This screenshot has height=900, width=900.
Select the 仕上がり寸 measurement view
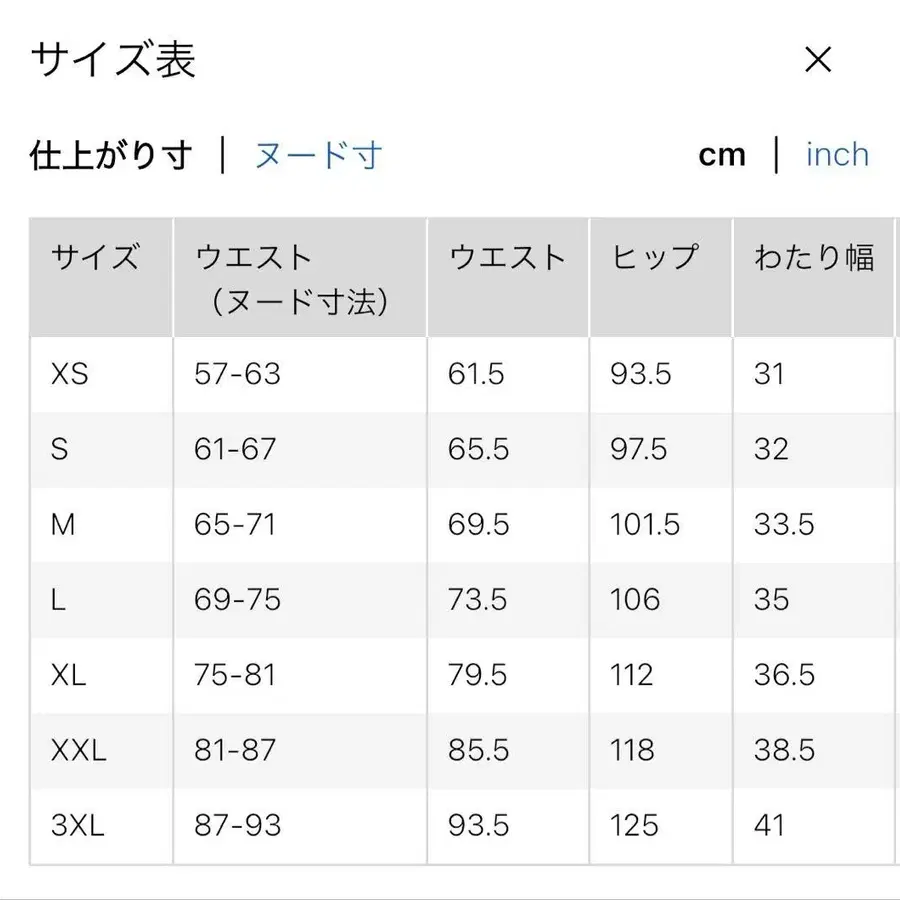tap(110, 154)
